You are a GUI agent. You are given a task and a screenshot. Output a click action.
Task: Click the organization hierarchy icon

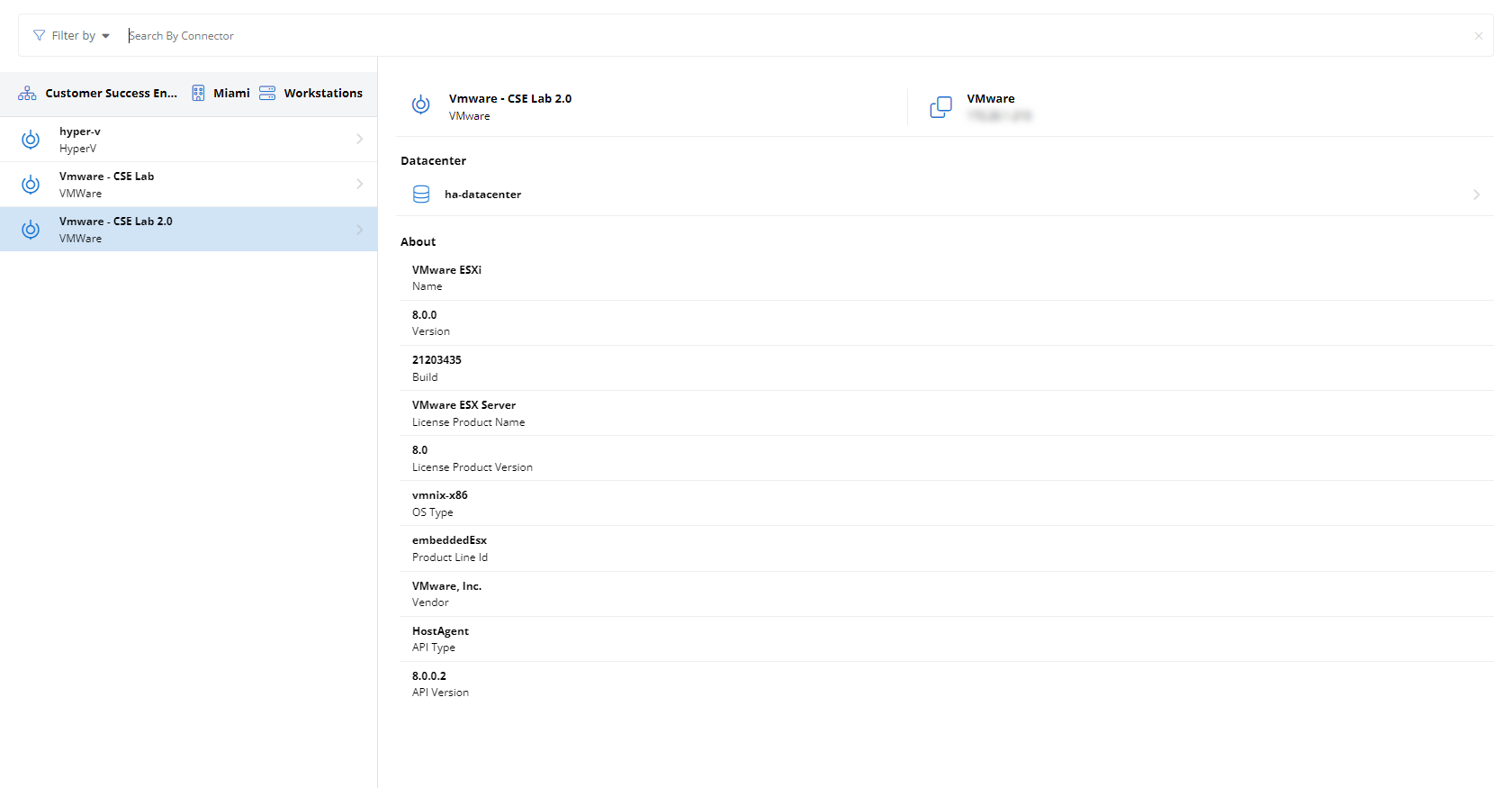tap(27, 94)
